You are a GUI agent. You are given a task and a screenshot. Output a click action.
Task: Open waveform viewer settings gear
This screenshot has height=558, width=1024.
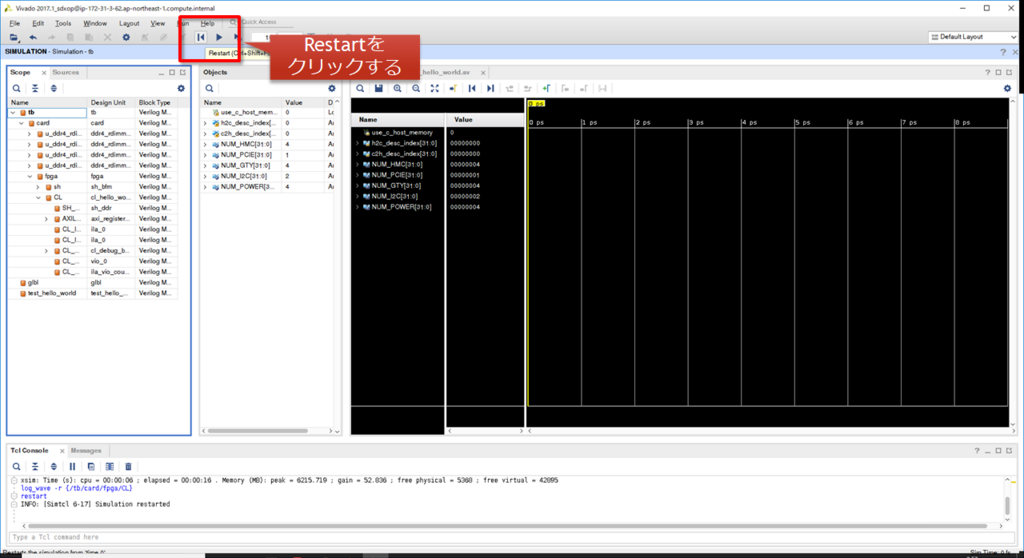(1007, 88)
